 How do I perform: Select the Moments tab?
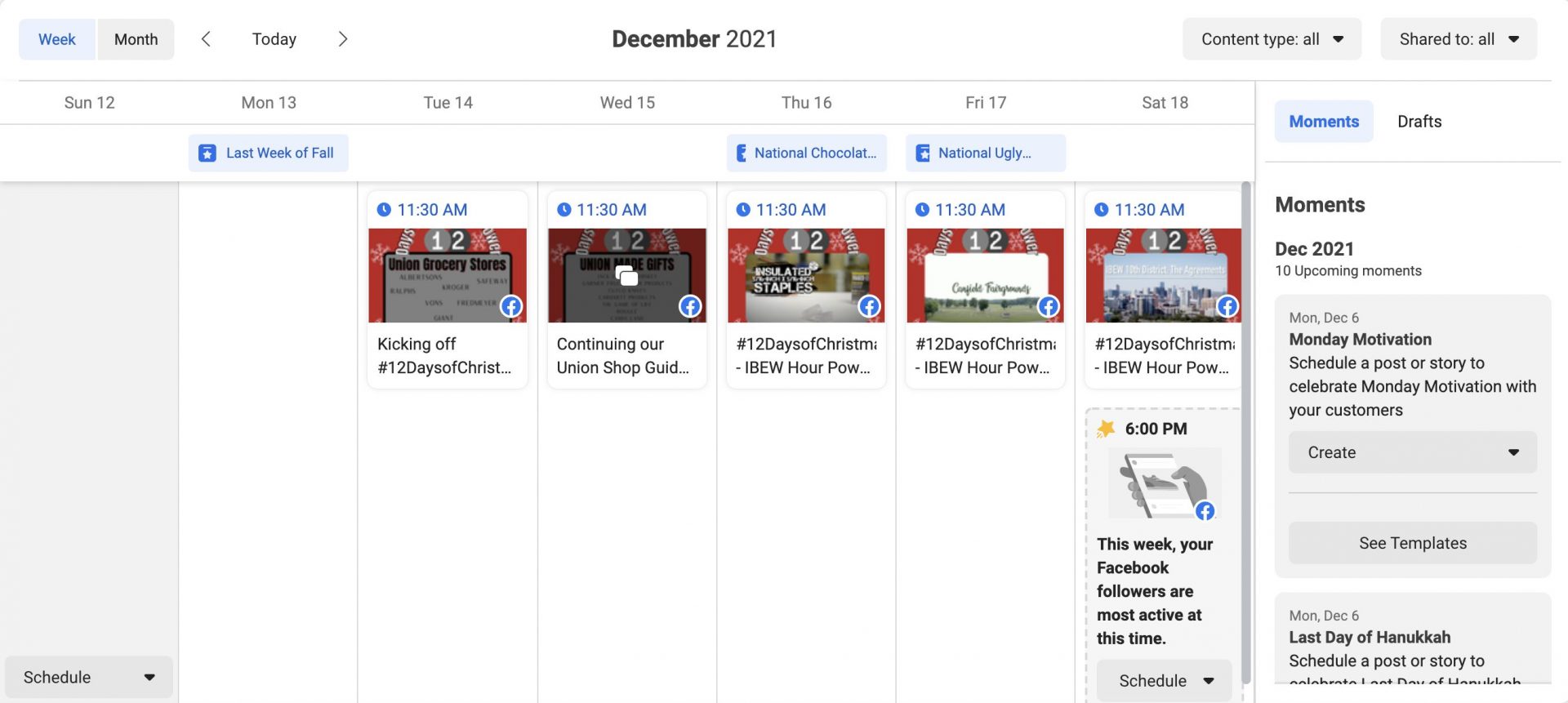pos(1323,122)
